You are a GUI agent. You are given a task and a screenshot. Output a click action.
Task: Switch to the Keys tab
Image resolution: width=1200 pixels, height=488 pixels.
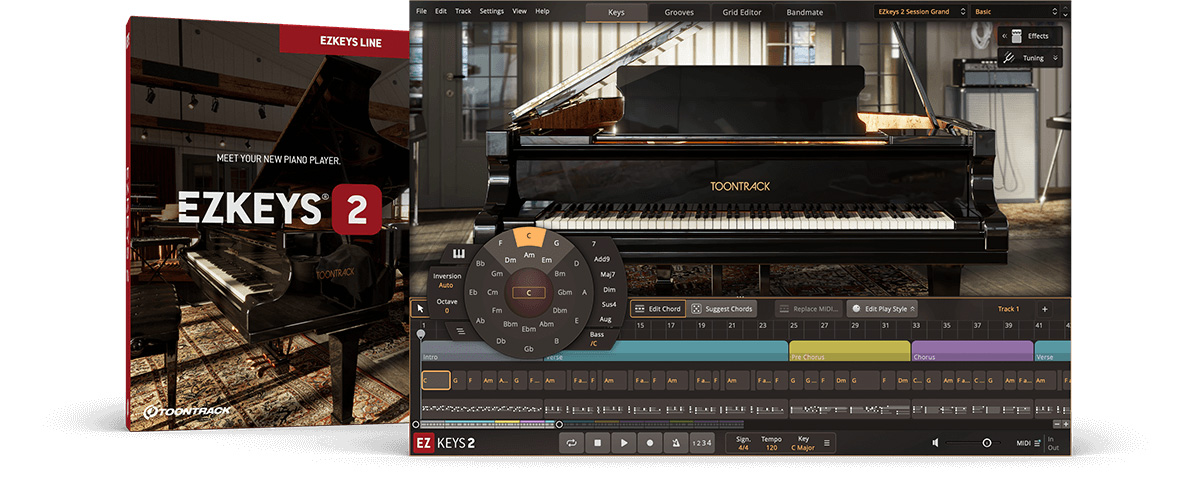point(617,12)
